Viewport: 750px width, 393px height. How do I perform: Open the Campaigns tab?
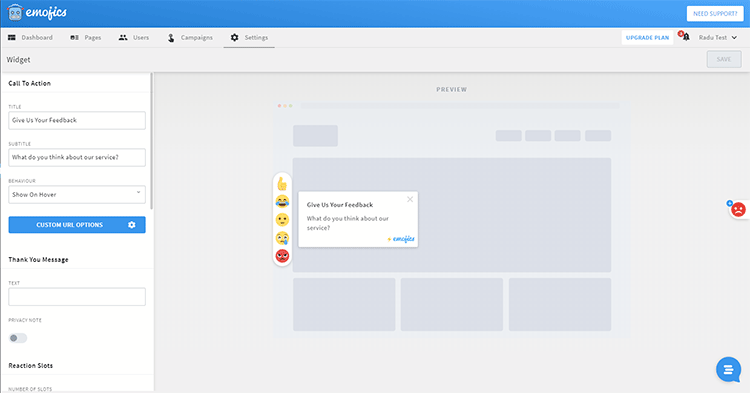pyautogui.click(x=190, y=37)
